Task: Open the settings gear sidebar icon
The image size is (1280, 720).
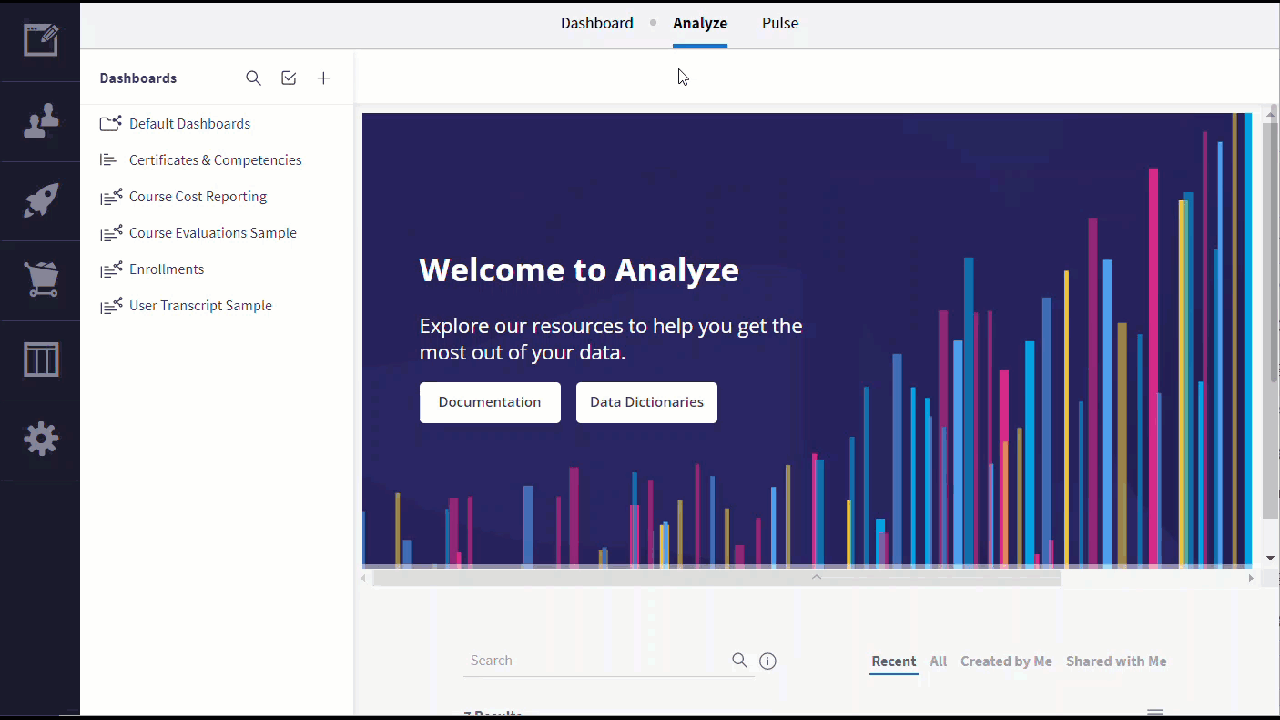Action: tap(41, 439)
